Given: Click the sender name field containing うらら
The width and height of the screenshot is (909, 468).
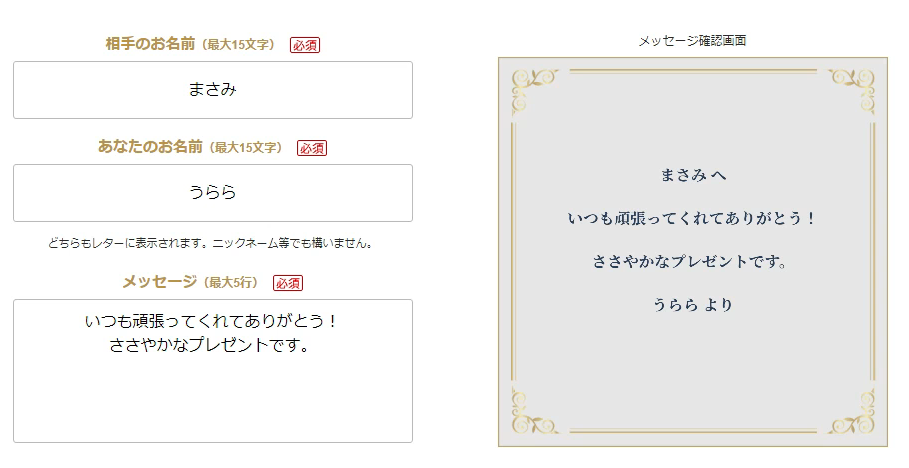Looking at the screenshot, I should click(x=213, y=193).
